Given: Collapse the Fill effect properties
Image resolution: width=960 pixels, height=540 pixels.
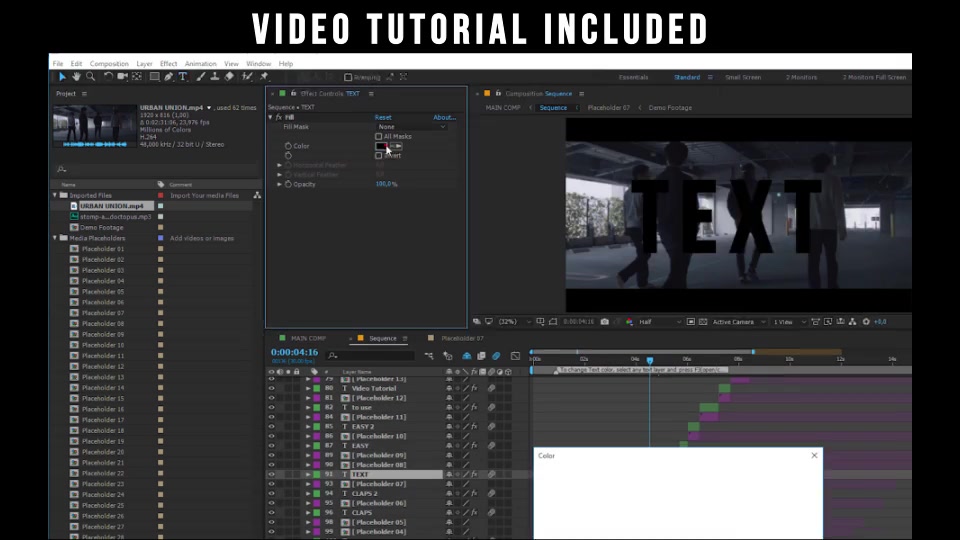Looking at the screenshot, I should pyautogui.click(x=271, y=117).
